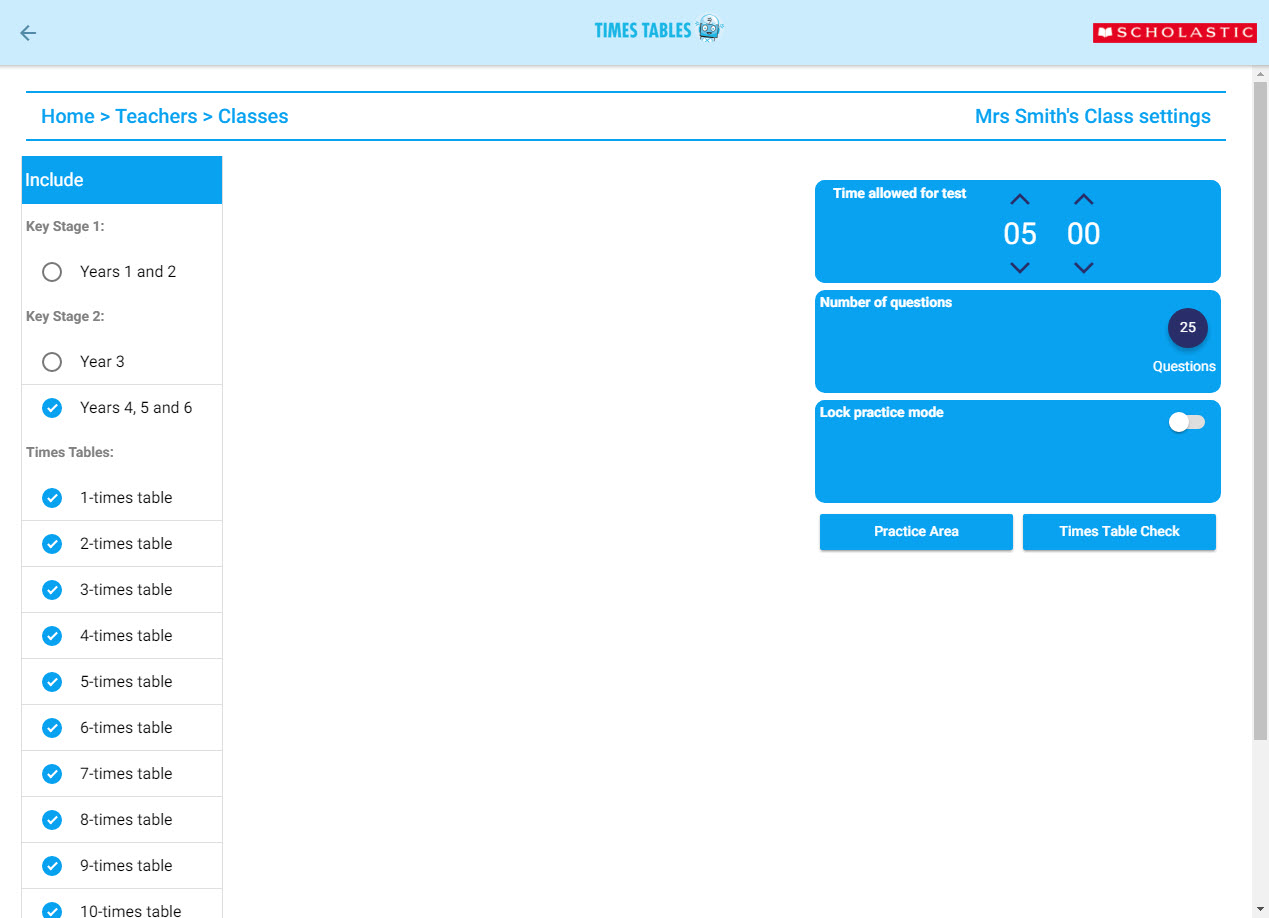This screenshot has height=918, width=1269.
Task: Decrease minutes with the down chevron
Action: pyautogui.click(x=1019, y=268)
